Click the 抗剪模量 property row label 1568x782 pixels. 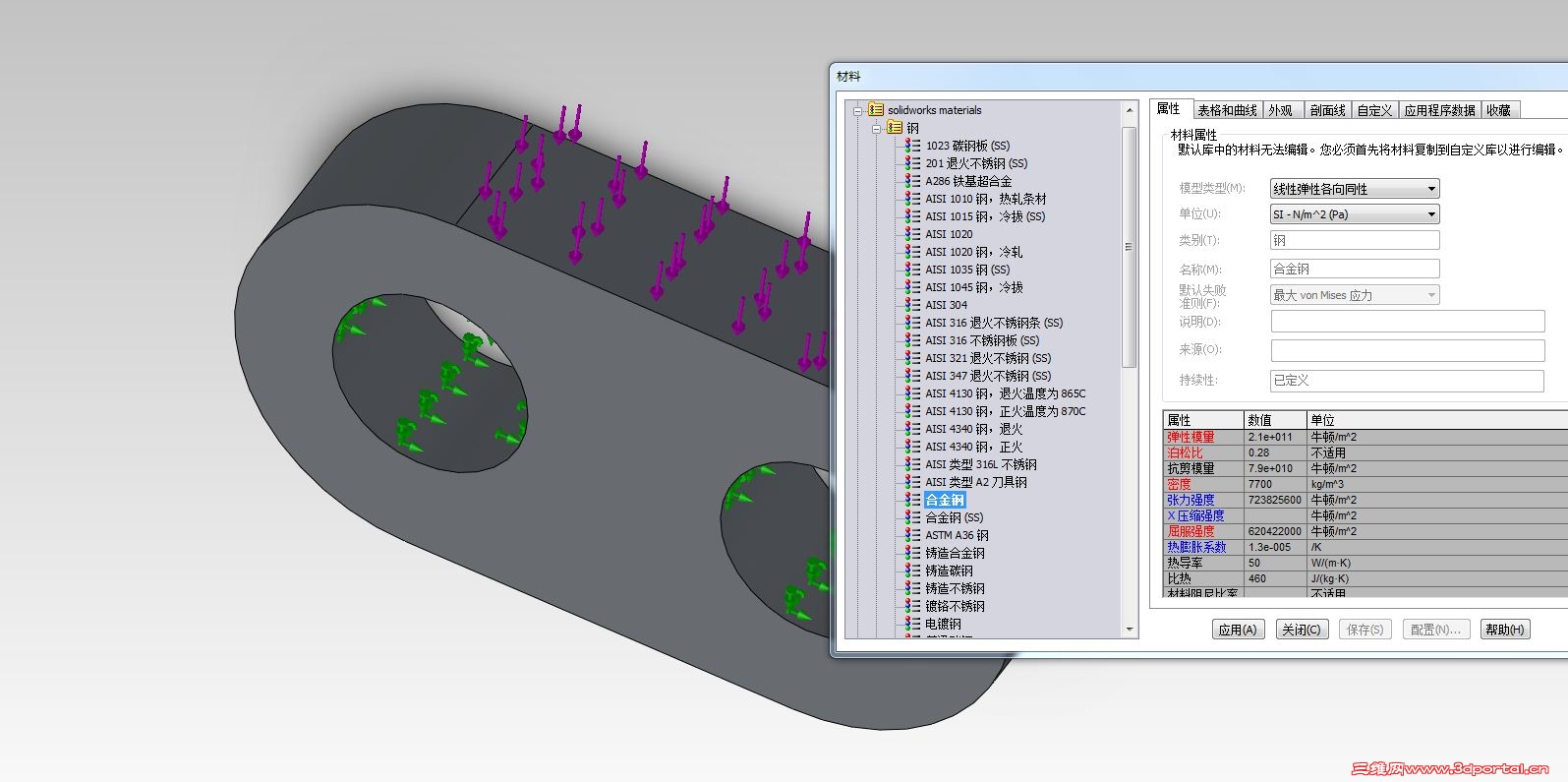coord(1191,468)
